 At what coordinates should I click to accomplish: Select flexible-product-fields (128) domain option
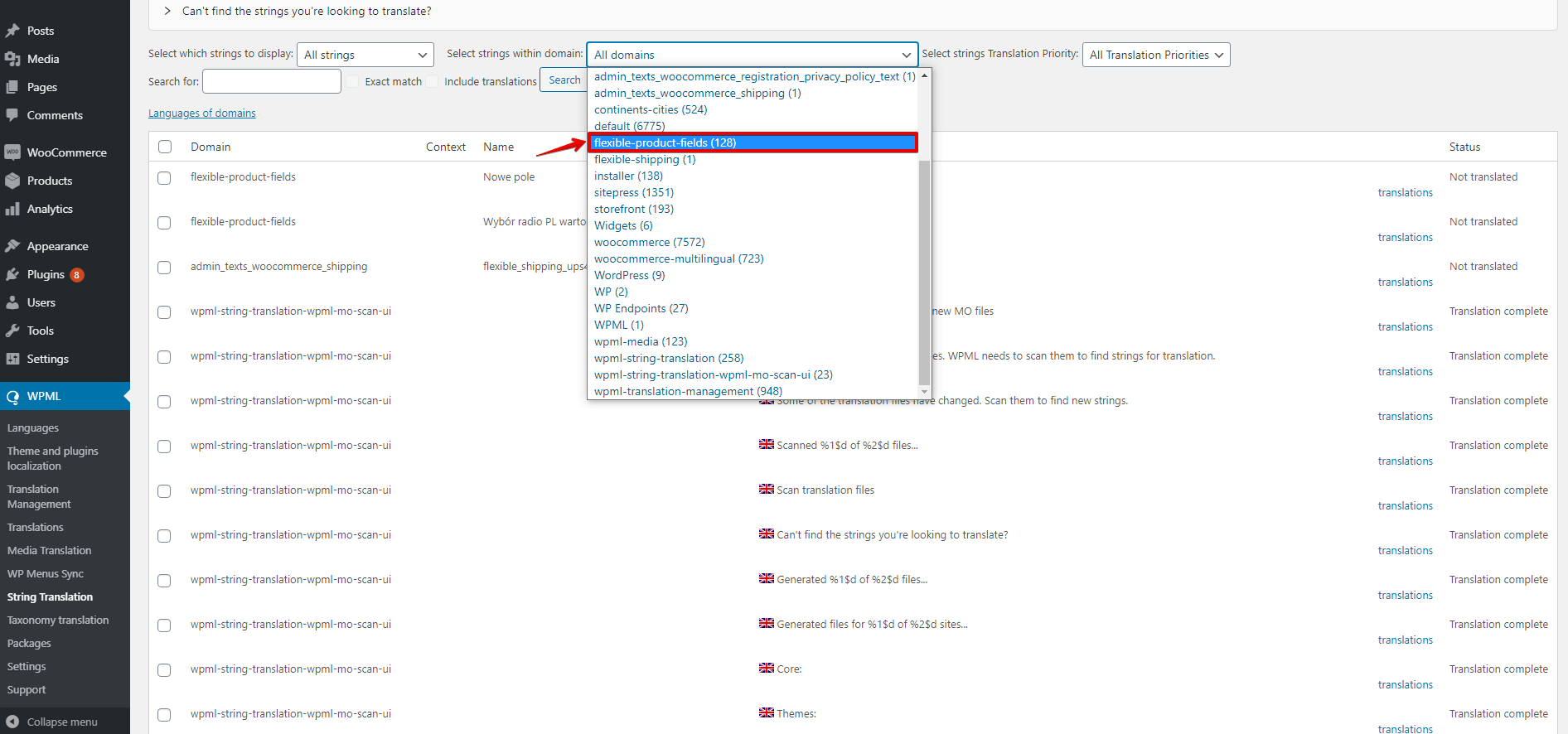pyautogui.click(x=753, y=142)
